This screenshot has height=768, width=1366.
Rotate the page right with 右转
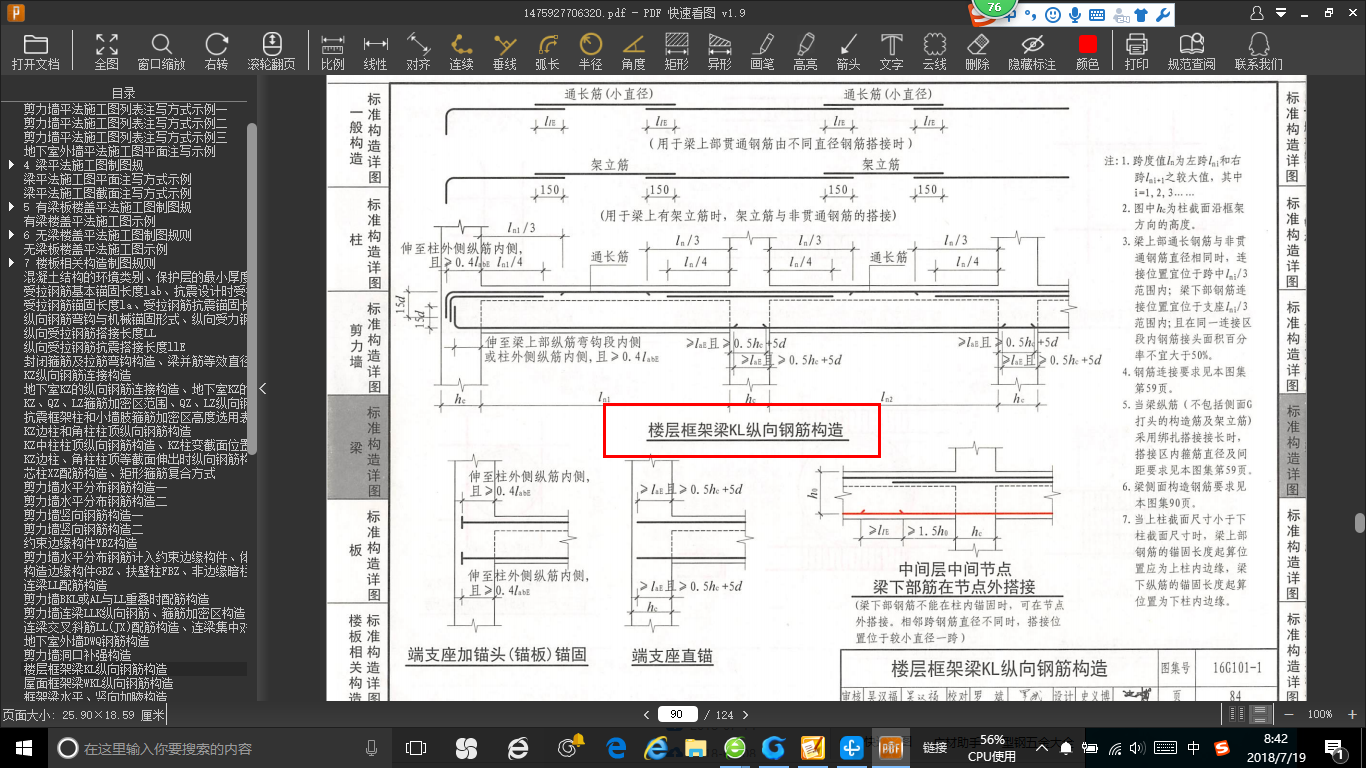pos(216,52)
